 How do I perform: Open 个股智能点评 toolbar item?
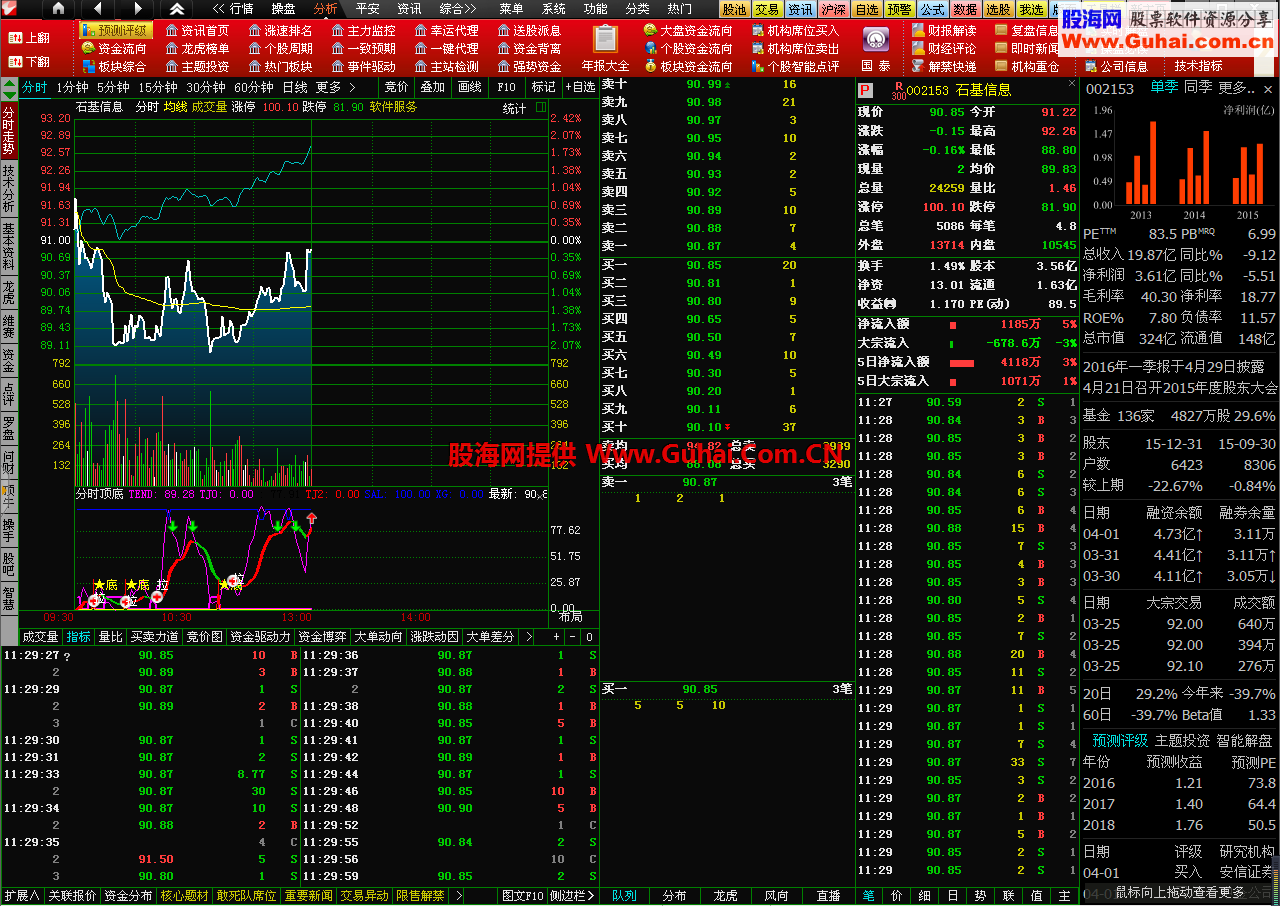point(795,66)
